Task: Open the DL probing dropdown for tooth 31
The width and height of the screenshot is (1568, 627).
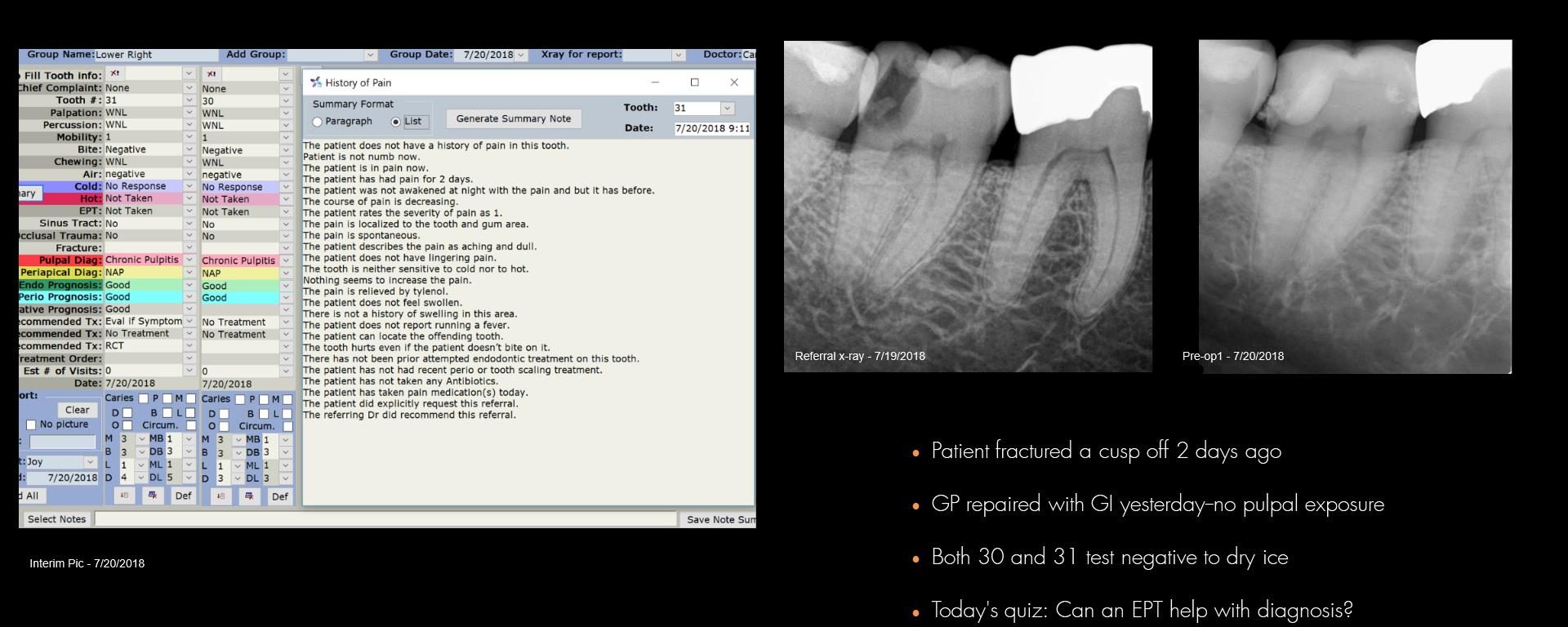Action: point(189,478)
